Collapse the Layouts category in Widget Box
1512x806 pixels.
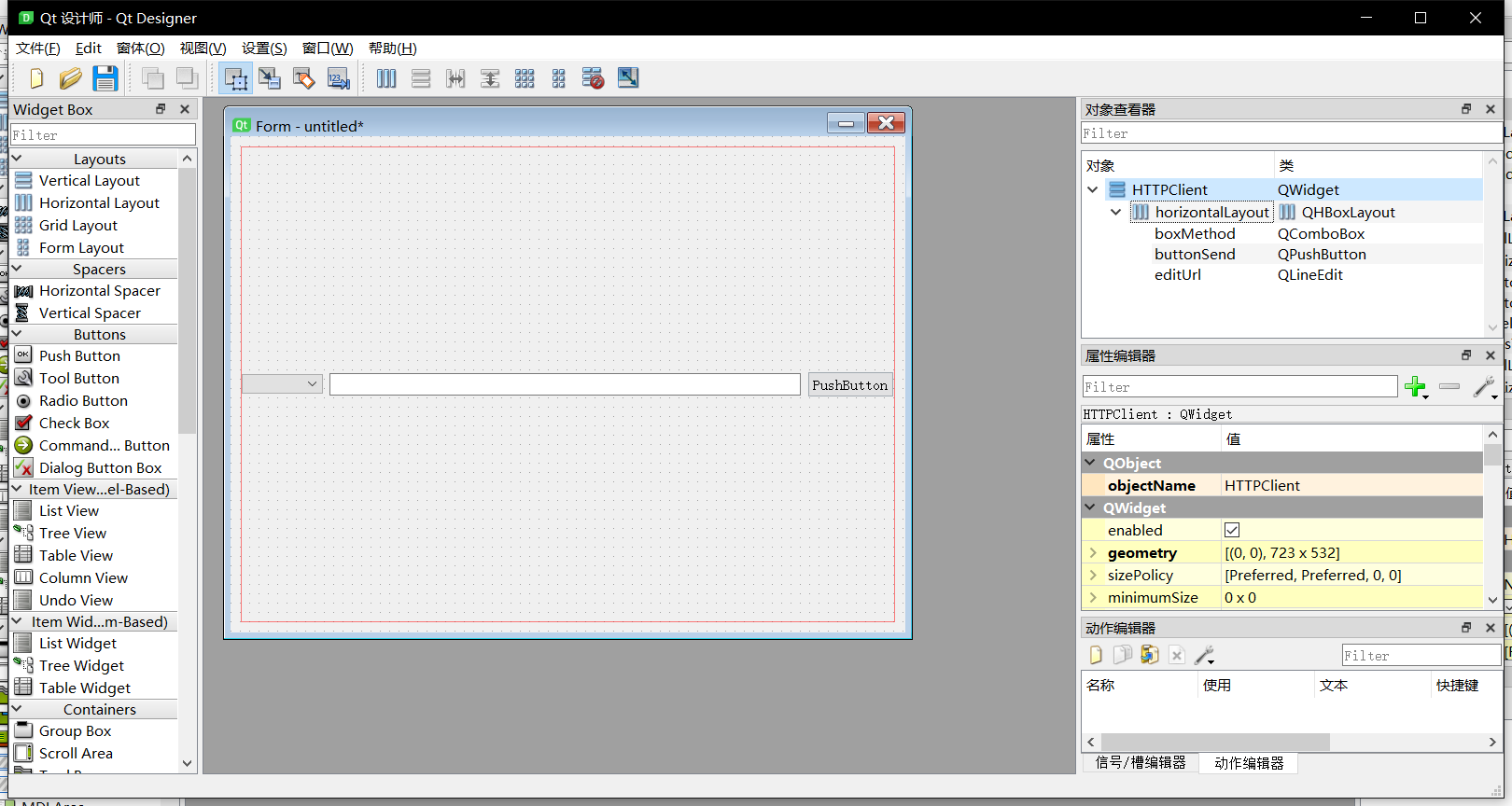[x=16, y=159]
